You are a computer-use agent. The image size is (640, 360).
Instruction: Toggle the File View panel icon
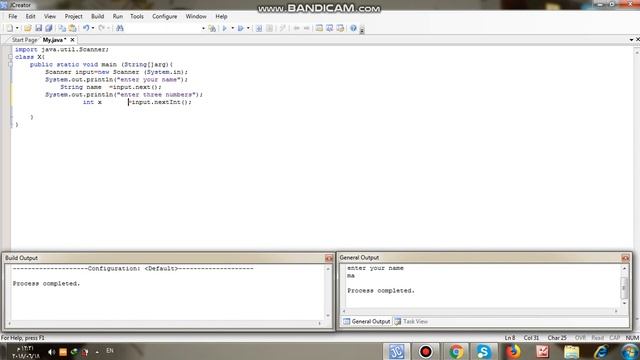point(319,28)
